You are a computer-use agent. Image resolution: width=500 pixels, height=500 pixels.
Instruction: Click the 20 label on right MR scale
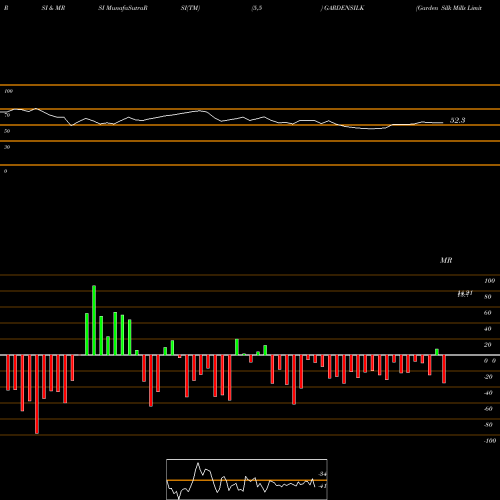pos(488,345)
